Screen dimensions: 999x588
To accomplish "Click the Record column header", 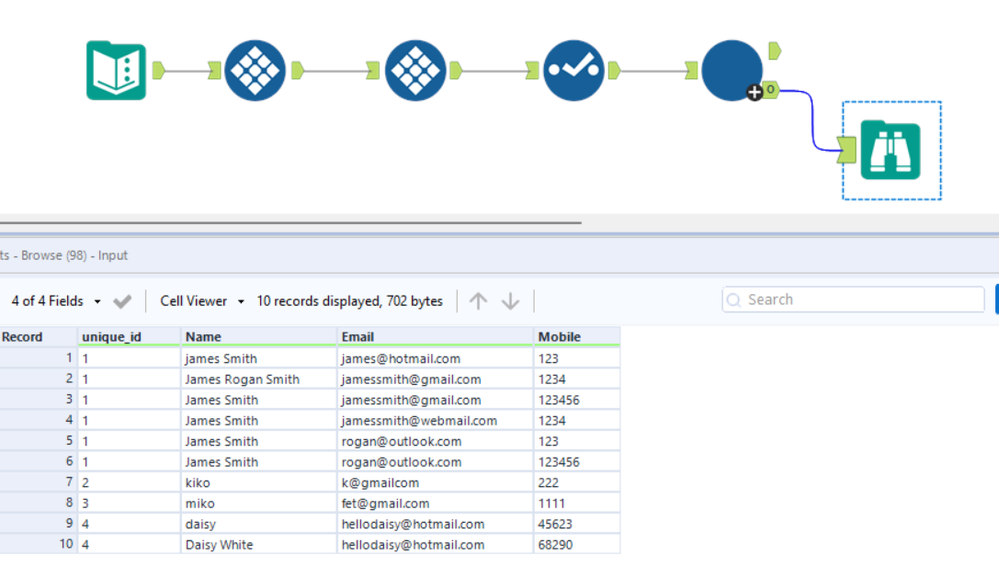I will (x=38, y=336).
